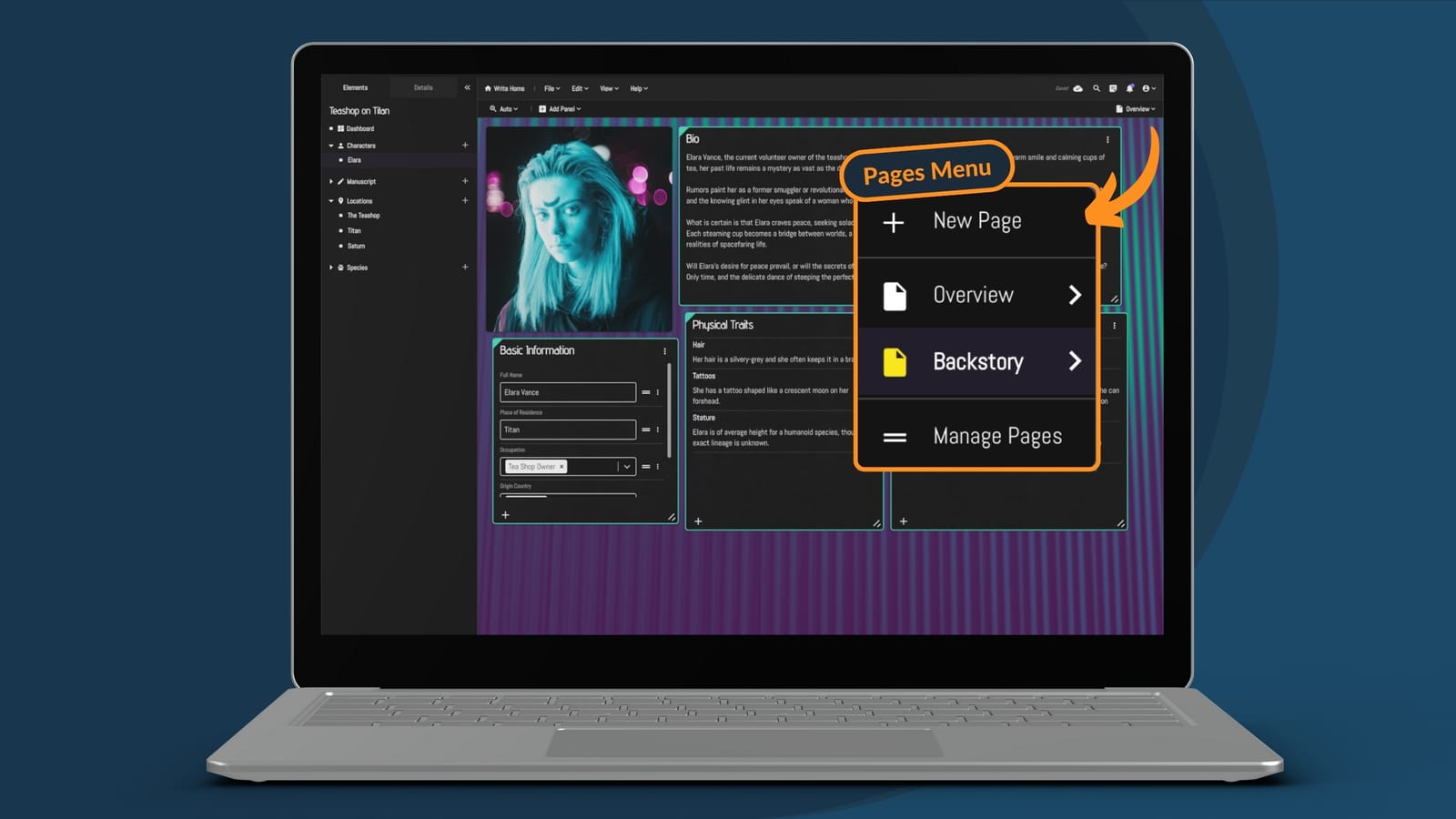Image resolution: width=1456 pixels, height=819 pixels.
Task: Collapse the sidebar with the double-chevron icon
Action: (467, 87)
